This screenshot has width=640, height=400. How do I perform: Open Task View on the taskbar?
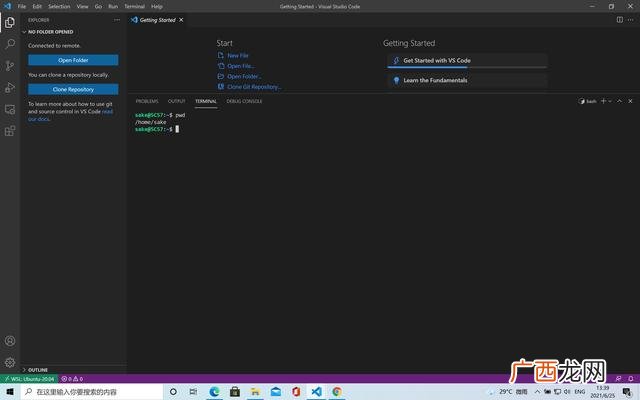[x=193, y=392]
